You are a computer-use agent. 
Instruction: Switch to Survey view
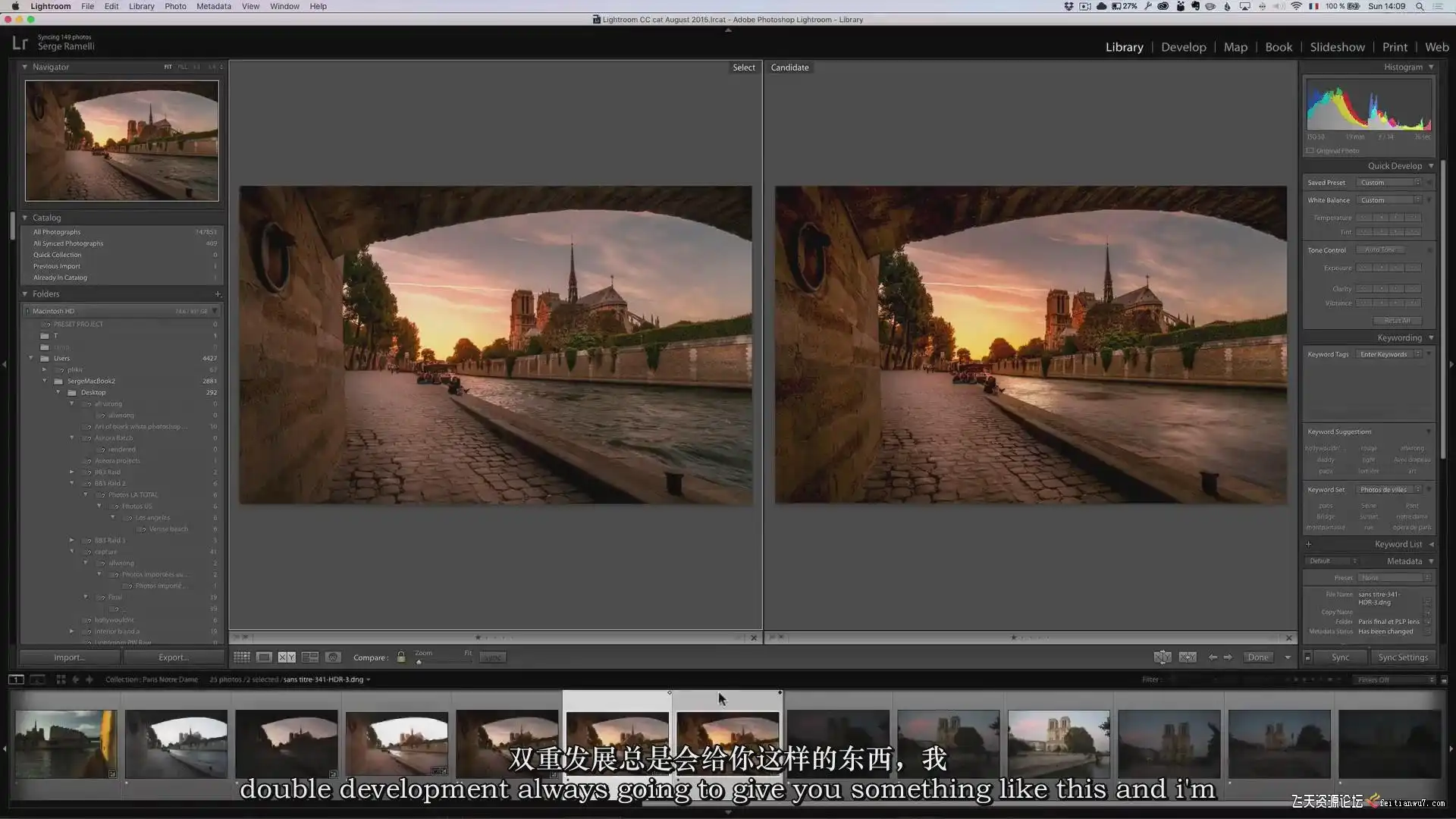pyautogui.click(x=310, y=657)
